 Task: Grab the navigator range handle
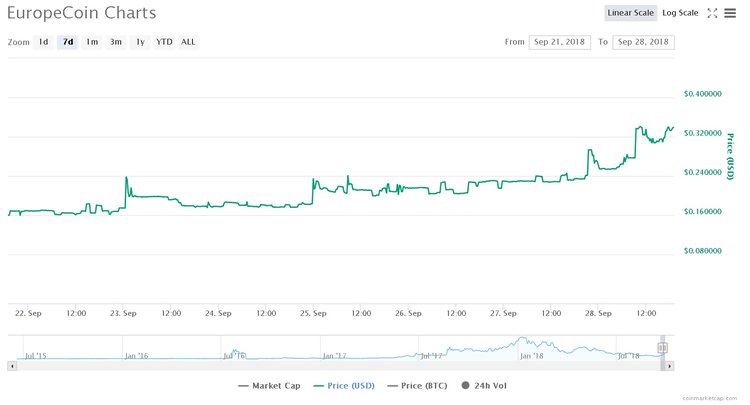[662, 348]
